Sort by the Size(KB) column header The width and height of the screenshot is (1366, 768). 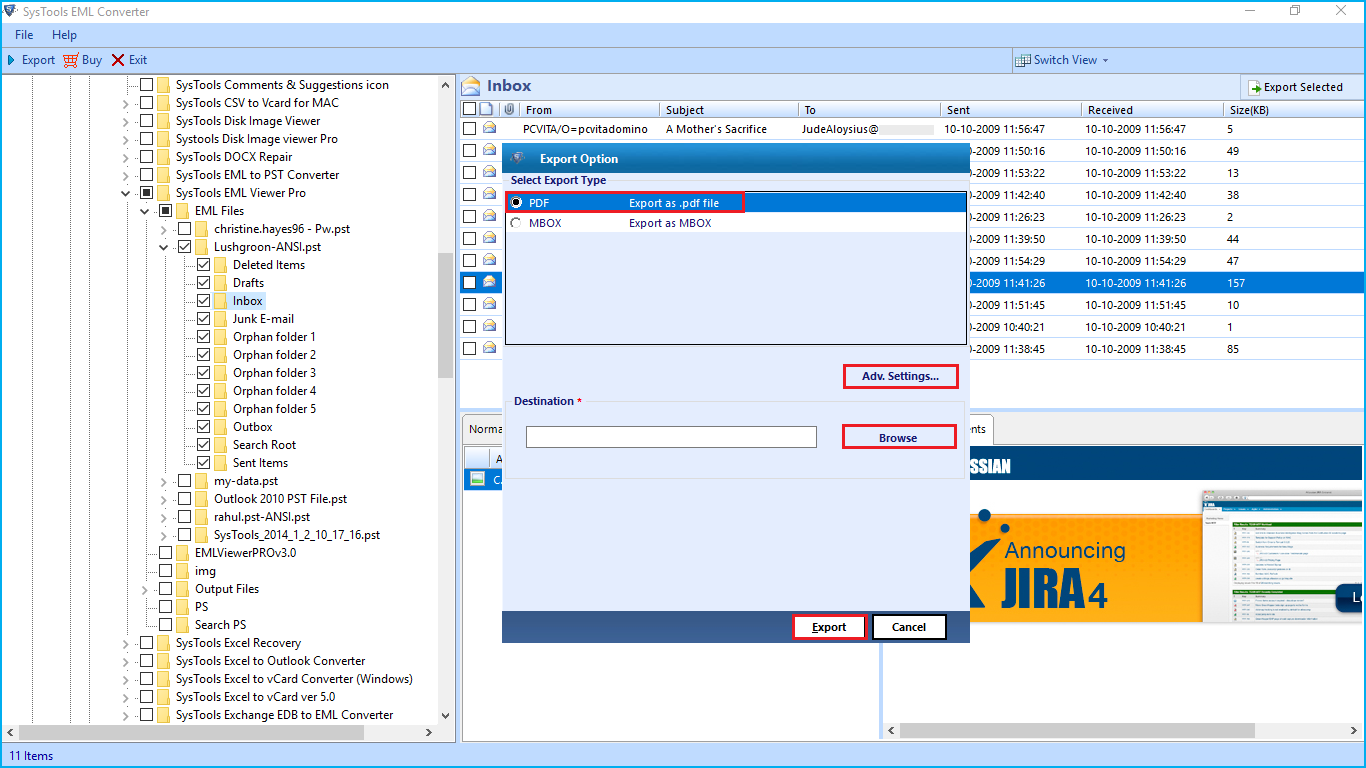click(x=1294, y=110)
